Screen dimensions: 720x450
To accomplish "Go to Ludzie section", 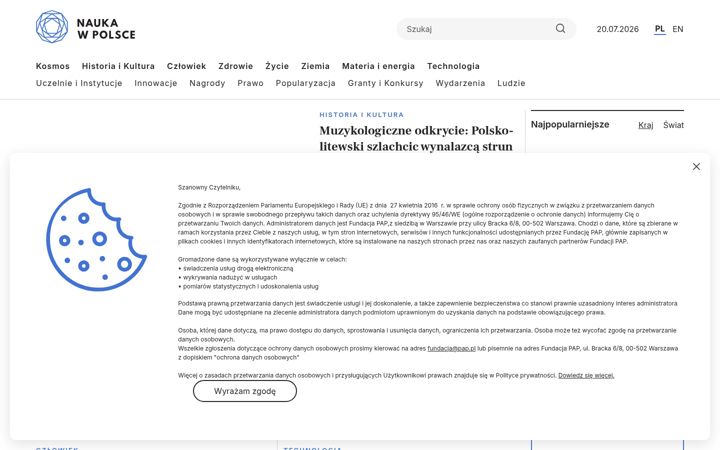I will (511, 83).
